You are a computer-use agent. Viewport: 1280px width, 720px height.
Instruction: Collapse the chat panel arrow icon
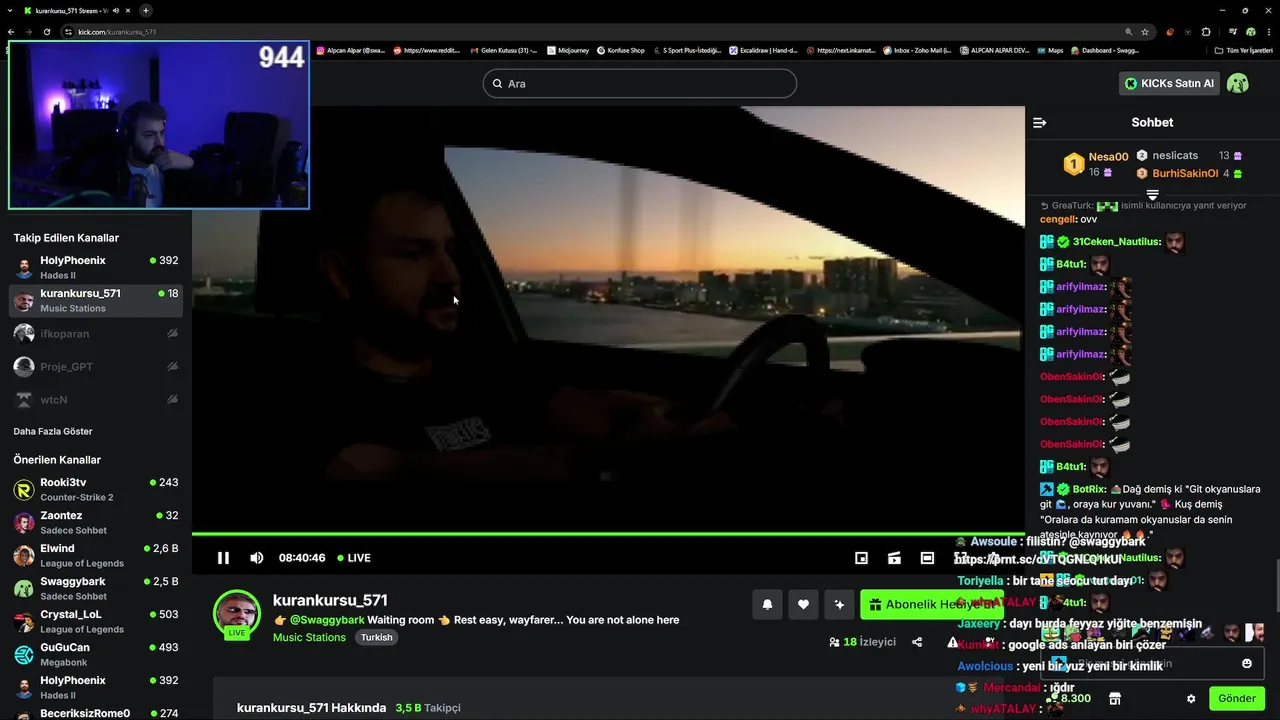[x=1039, y=122]
